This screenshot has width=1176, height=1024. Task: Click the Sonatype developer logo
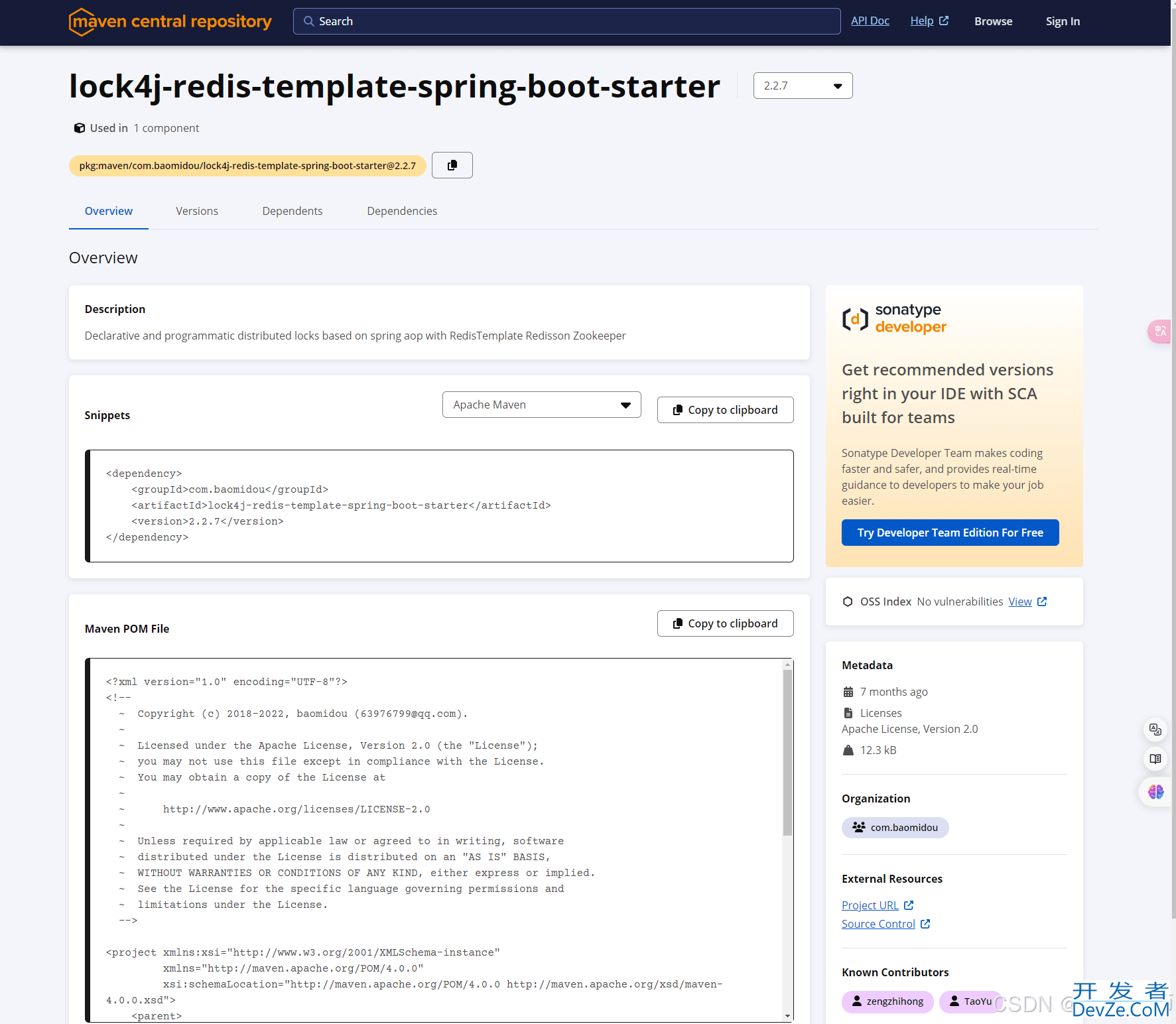[x=894, y=318]
